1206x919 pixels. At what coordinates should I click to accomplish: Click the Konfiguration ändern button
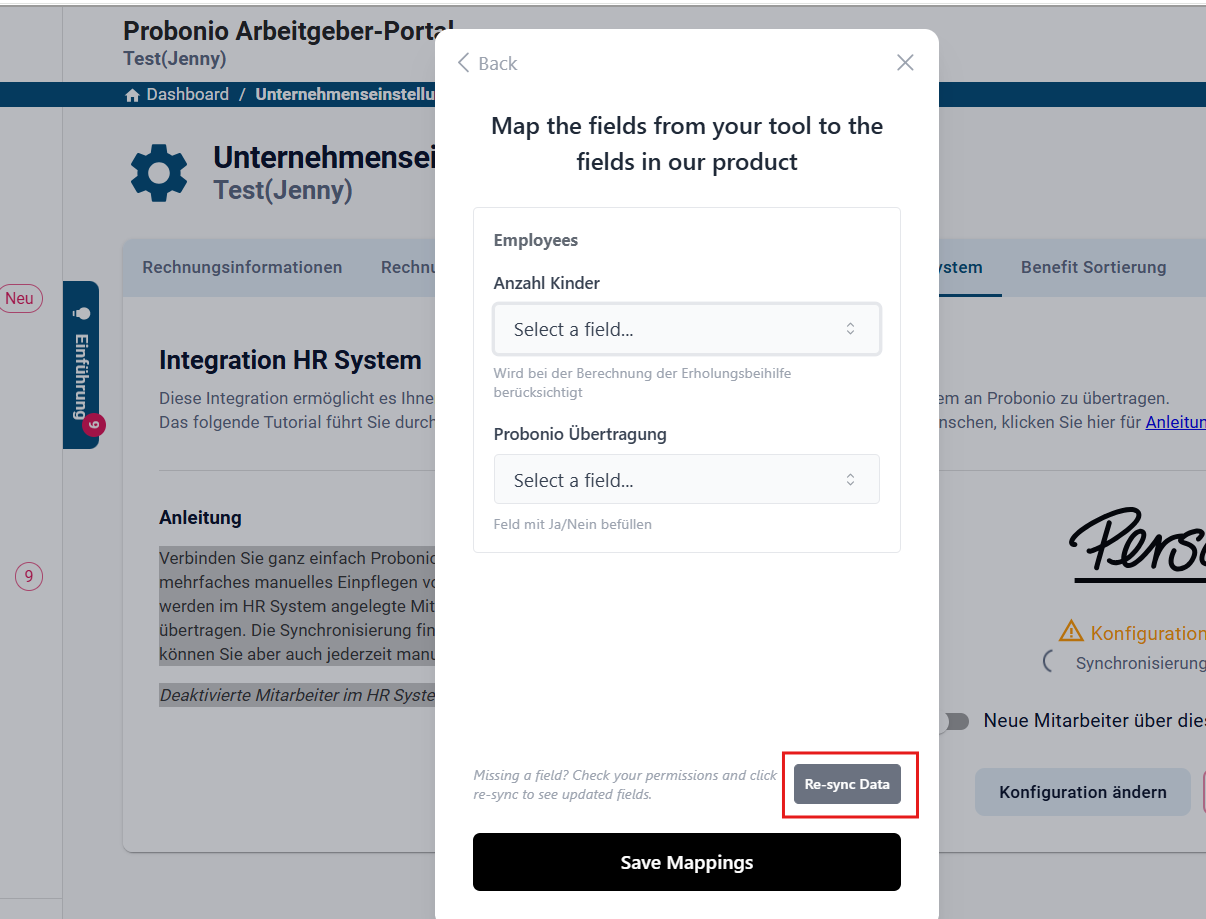[x=1083, y=792]
